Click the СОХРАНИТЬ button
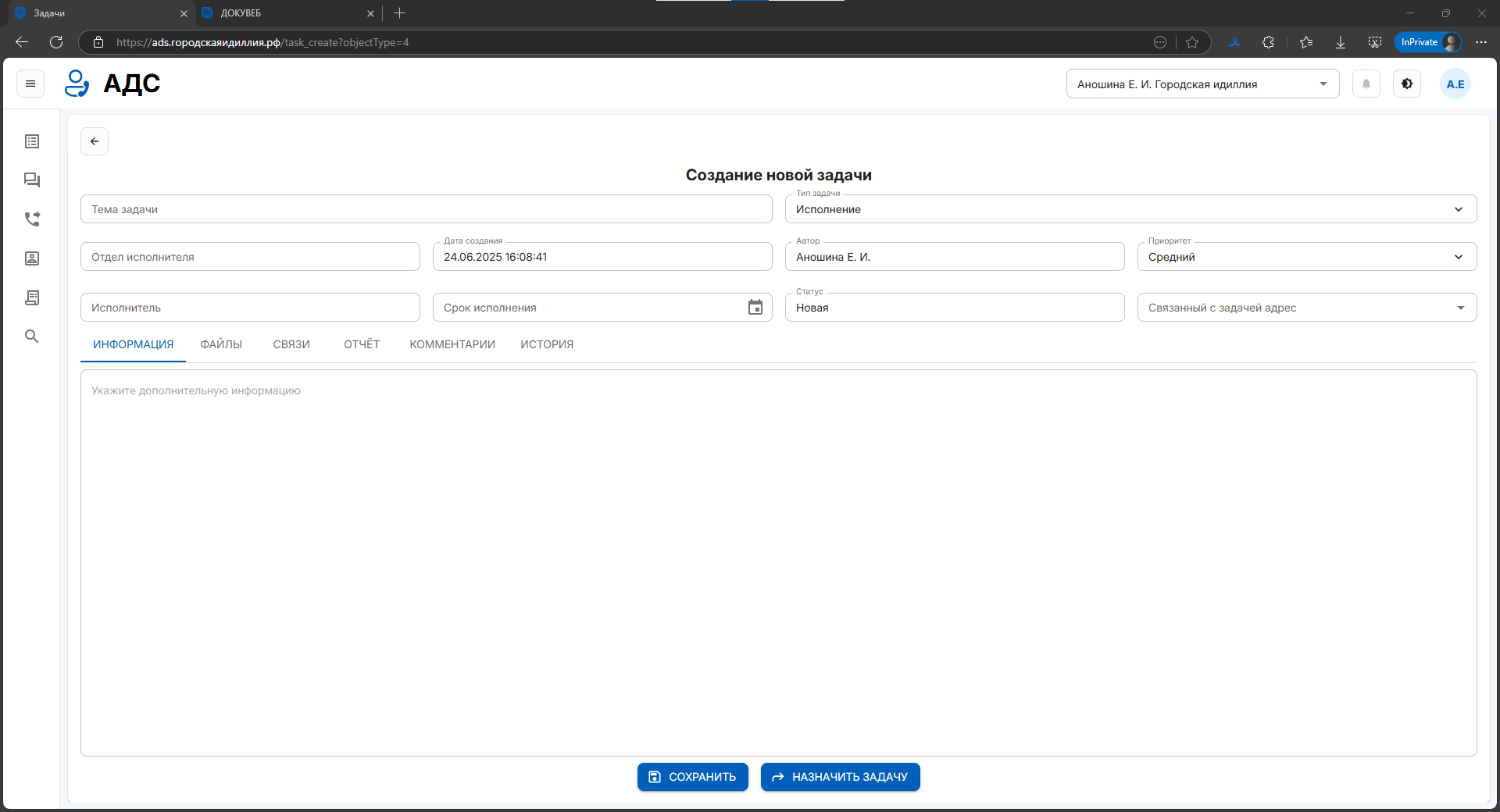 [x=693, y=777]
